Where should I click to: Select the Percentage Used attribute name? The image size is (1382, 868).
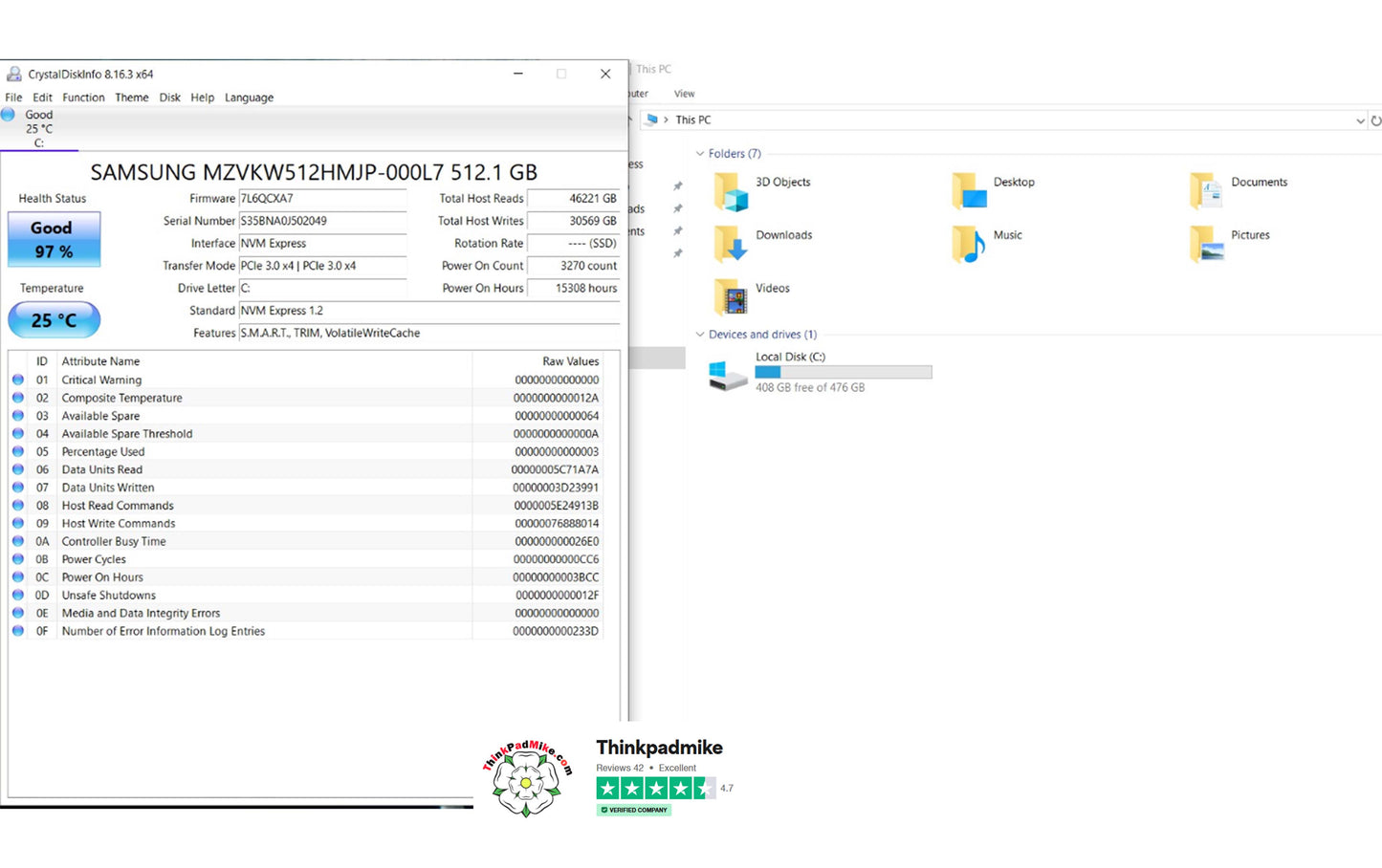pyautogui.click(x=103, y=452)
